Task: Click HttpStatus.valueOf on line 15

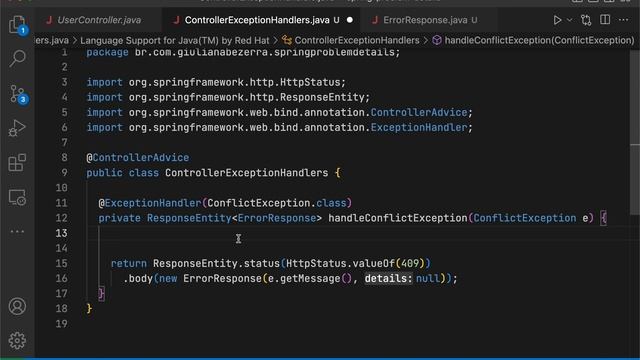Action: click(x=340, y=263)
